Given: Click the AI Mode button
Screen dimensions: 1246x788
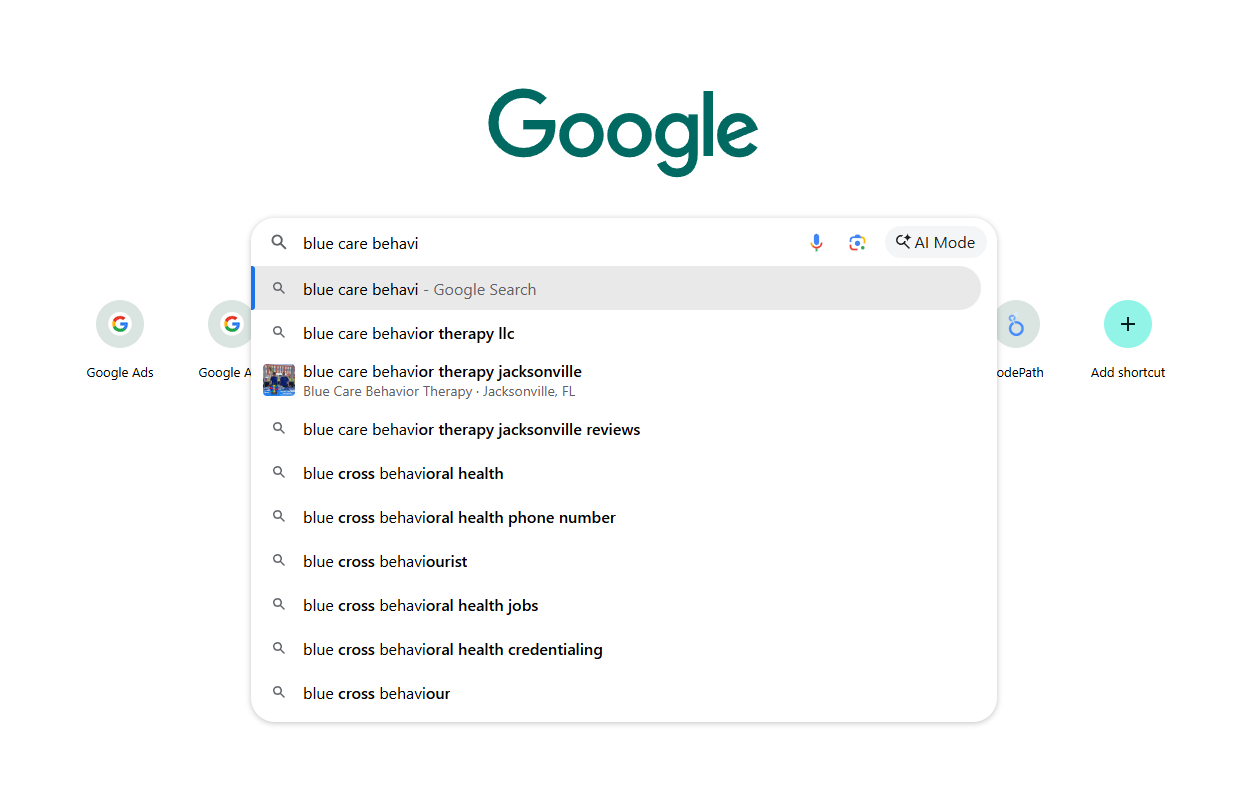Looking at the screenshot, I should [936, 242].
